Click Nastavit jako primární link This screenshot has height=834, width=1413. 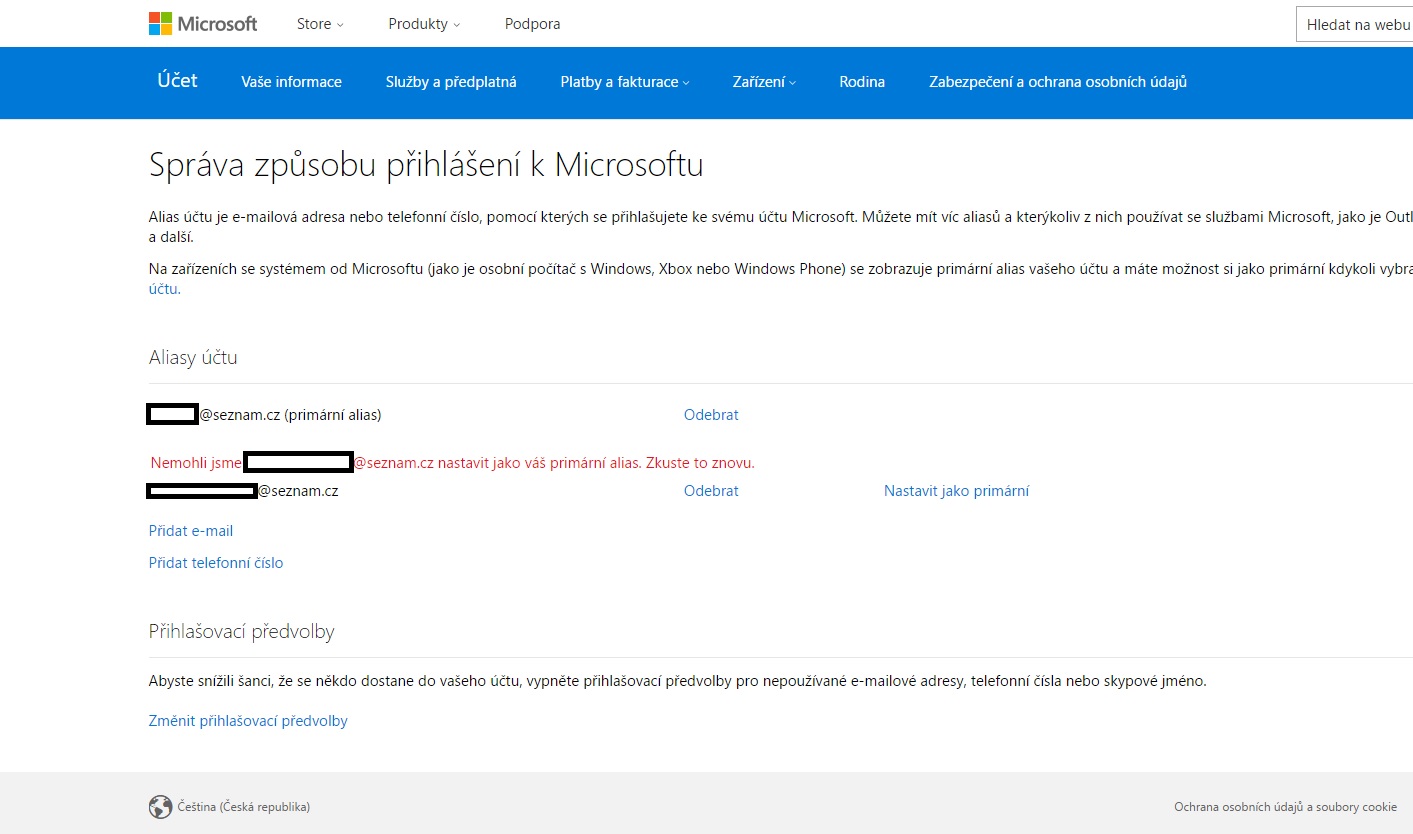coord(956,491)
